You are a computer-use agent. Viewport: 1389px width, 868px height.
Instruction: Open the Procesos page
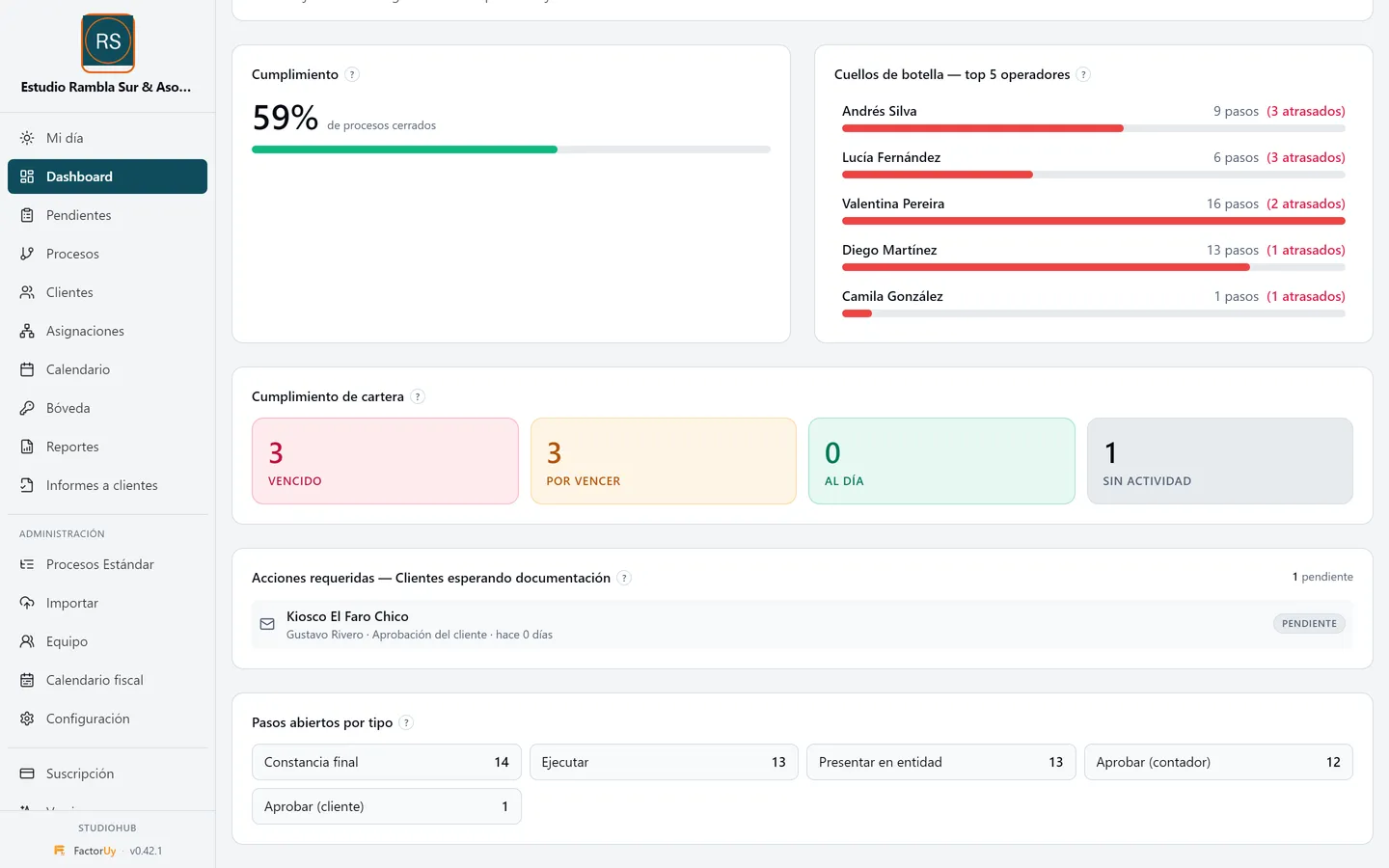pyautogui.click(x=107, y=254)
